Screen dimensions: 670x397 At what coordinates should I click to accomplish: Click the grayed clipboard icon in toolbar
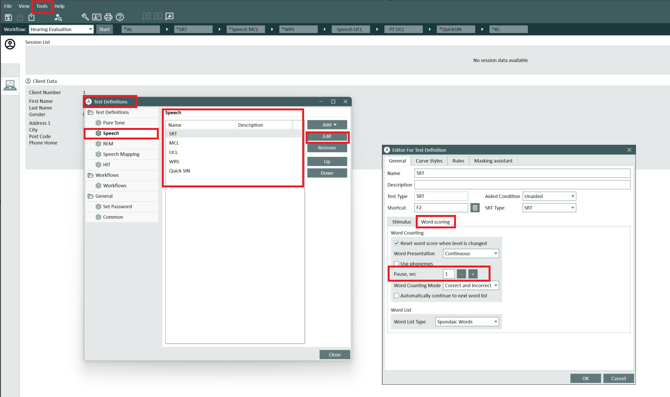coord(20,17)
